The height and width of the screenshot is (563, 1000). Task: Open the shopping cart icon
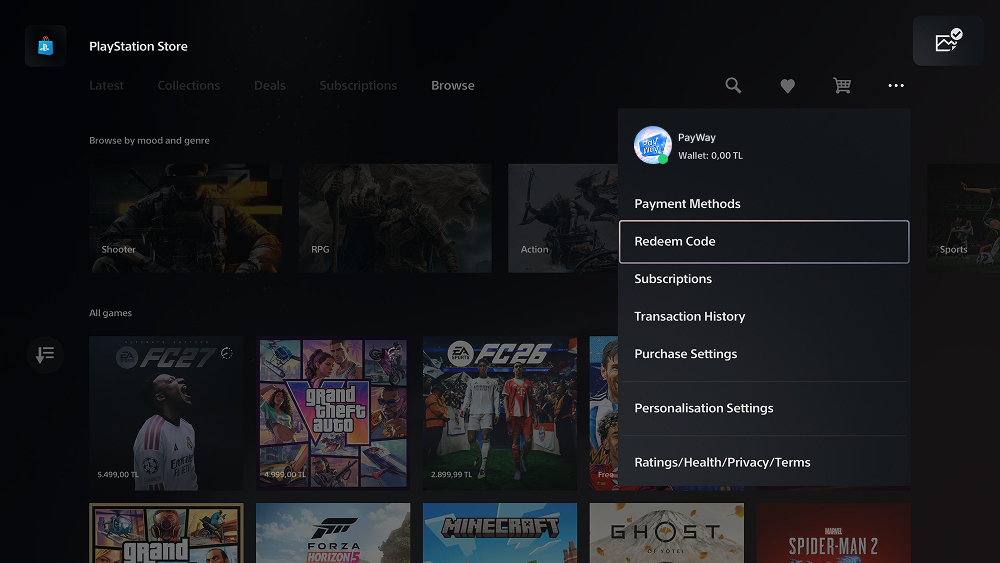(842, 85)
